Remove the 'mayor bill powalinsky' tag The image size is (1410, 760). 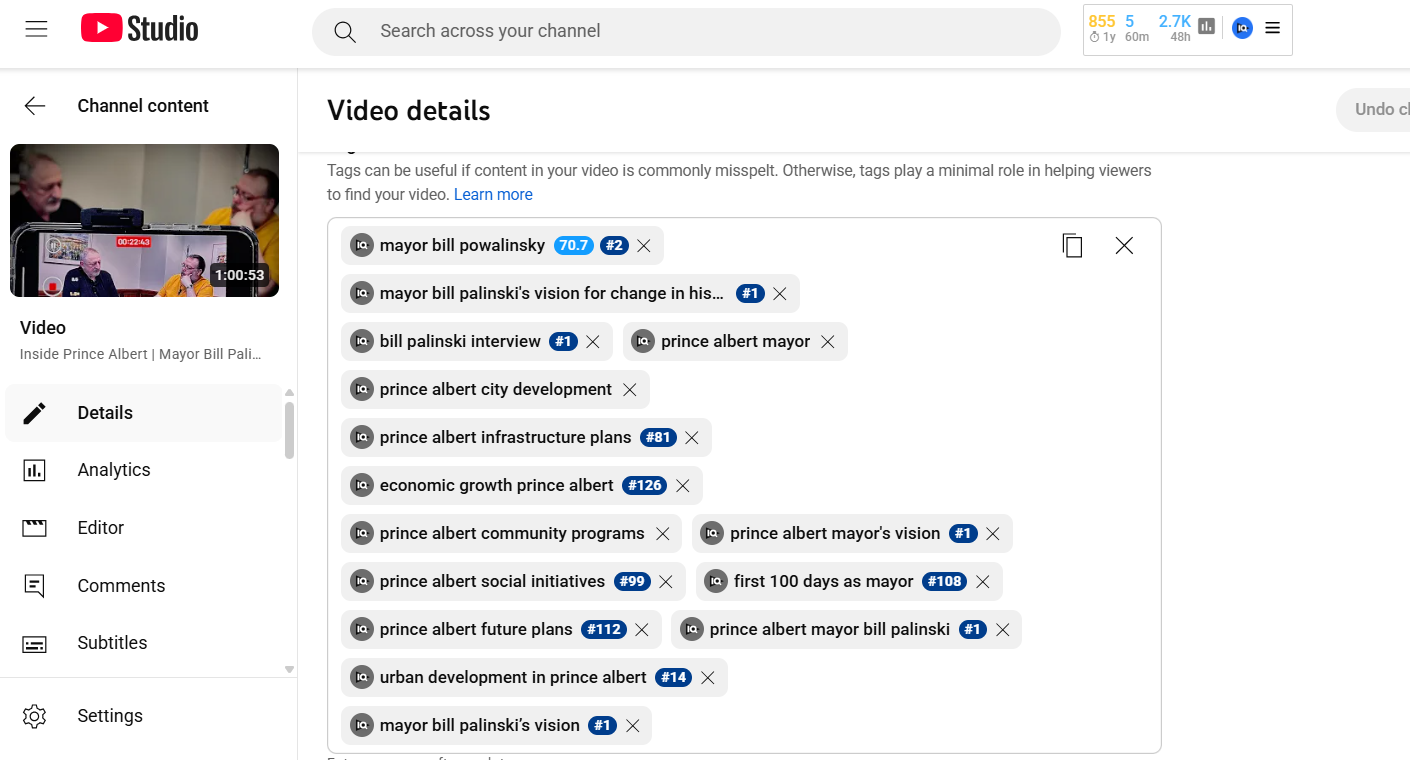644,246
